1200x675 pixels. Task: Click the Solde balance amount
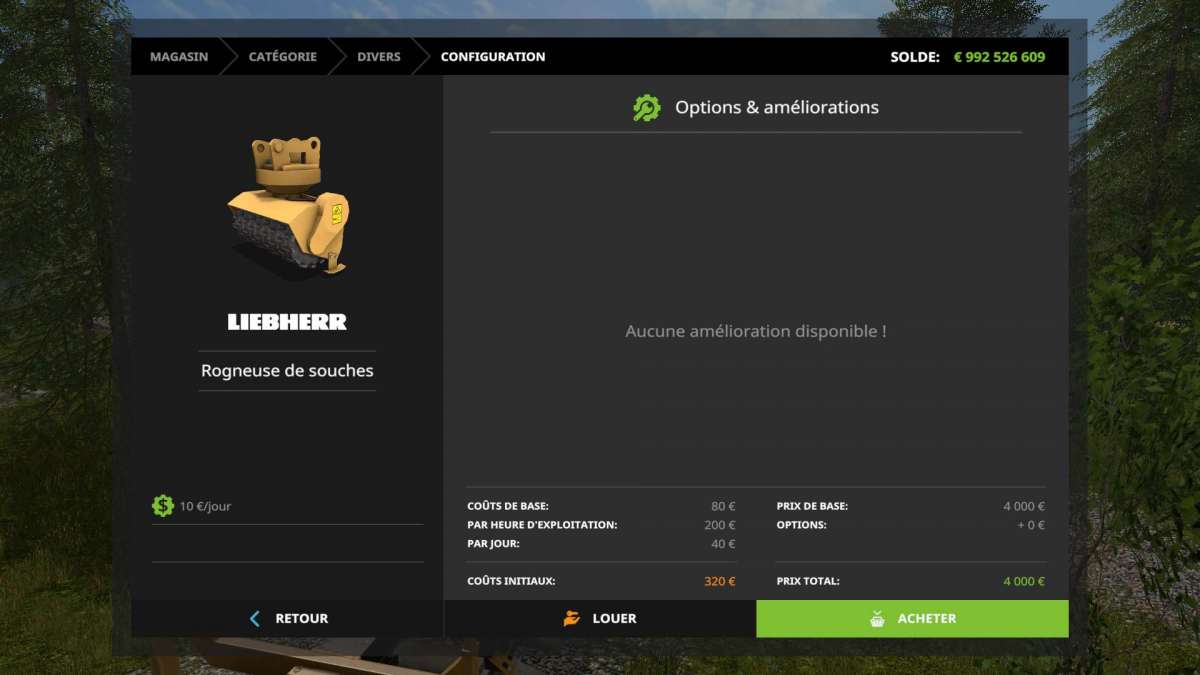999,57
